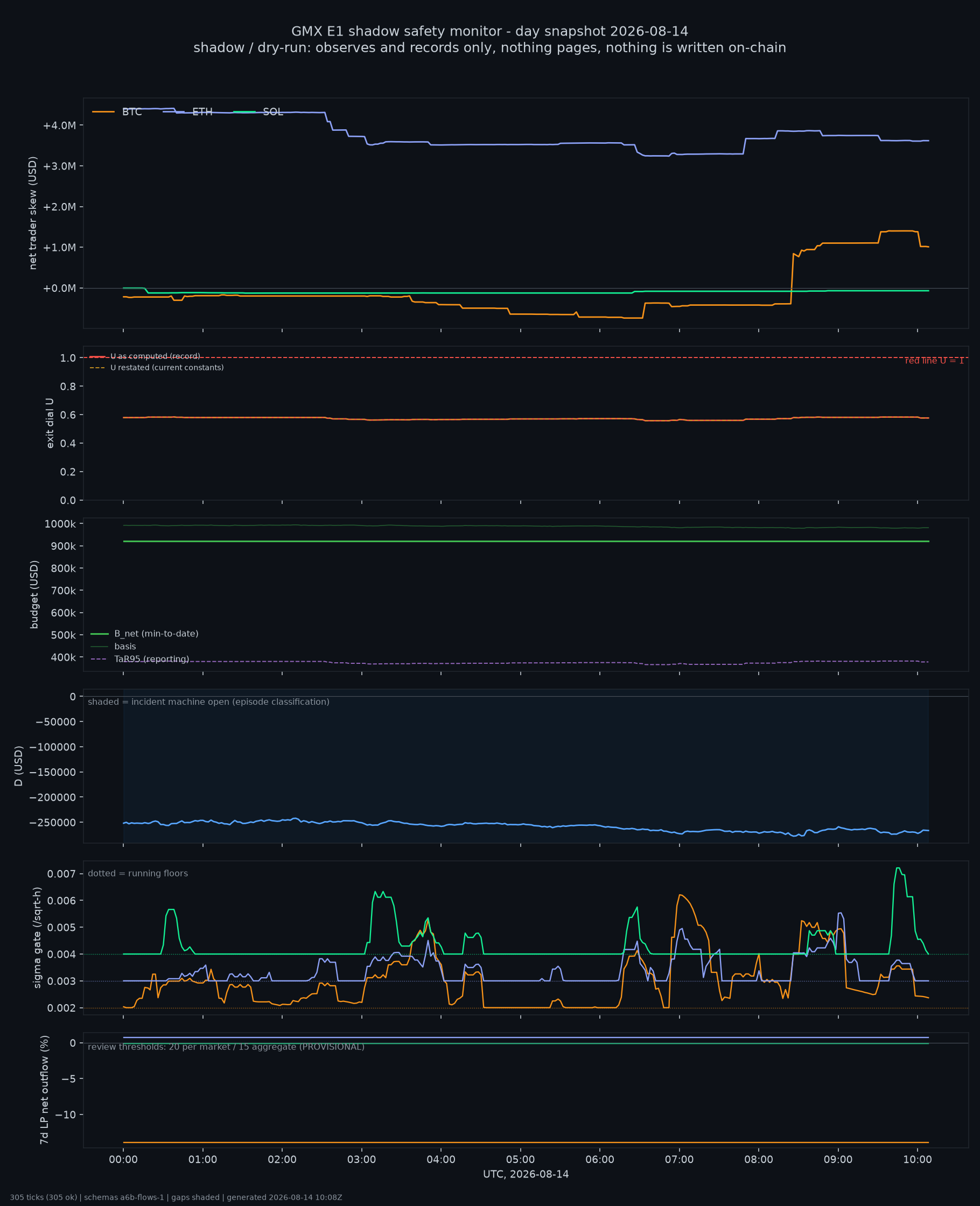The height and width of the screenshot is (1206, 980).
Task: Select legend entry 'B_net (min-to-date)'
Action: [156, 634]
